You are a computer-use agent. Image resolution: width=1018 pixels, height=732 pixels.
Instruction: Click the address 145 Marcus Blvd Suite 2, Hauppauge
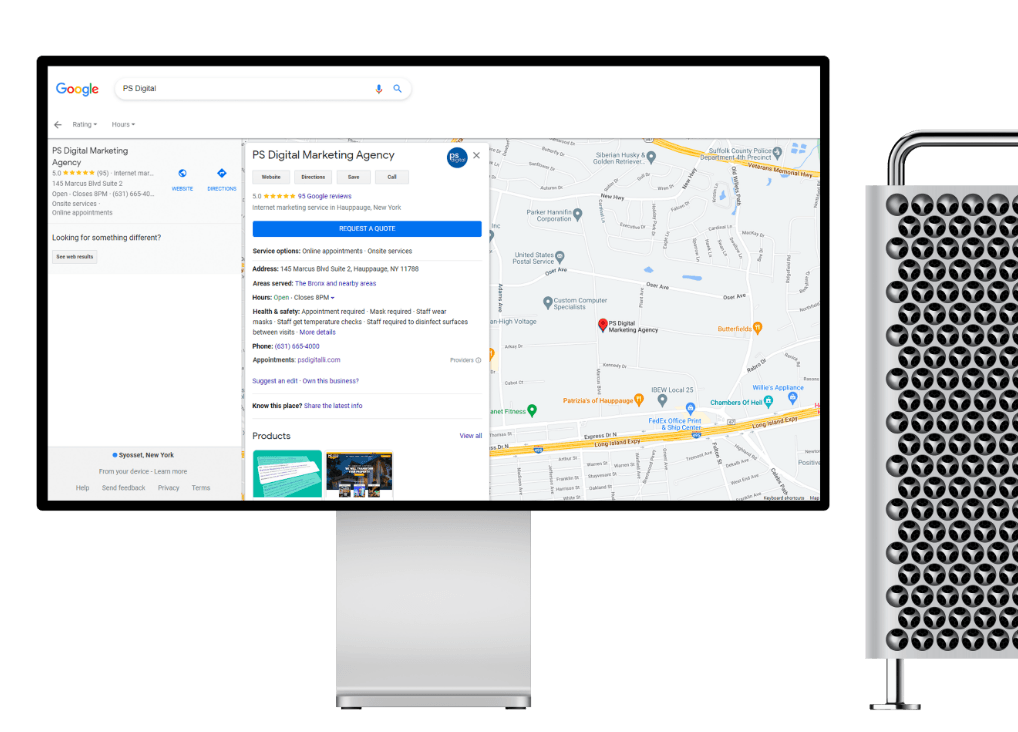pyautogui.click(x=349, y=269)
